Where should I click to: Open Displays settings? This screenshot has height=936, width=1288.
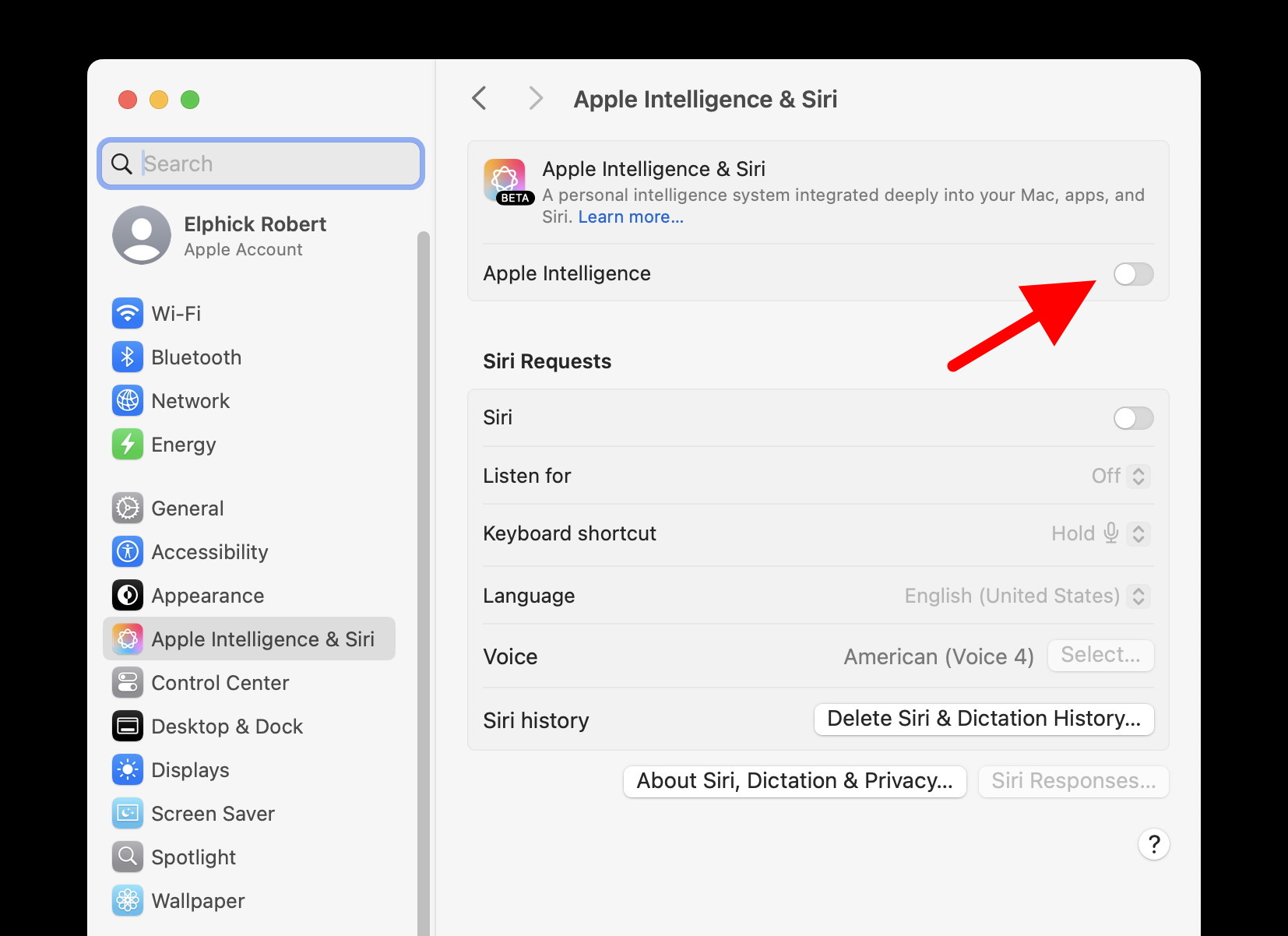tap(249, 770)
